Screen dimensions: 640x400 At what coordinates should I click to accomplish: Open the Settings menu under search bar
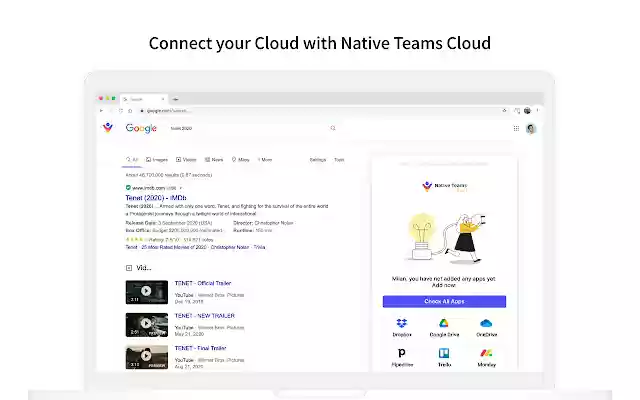click(317, 159)
